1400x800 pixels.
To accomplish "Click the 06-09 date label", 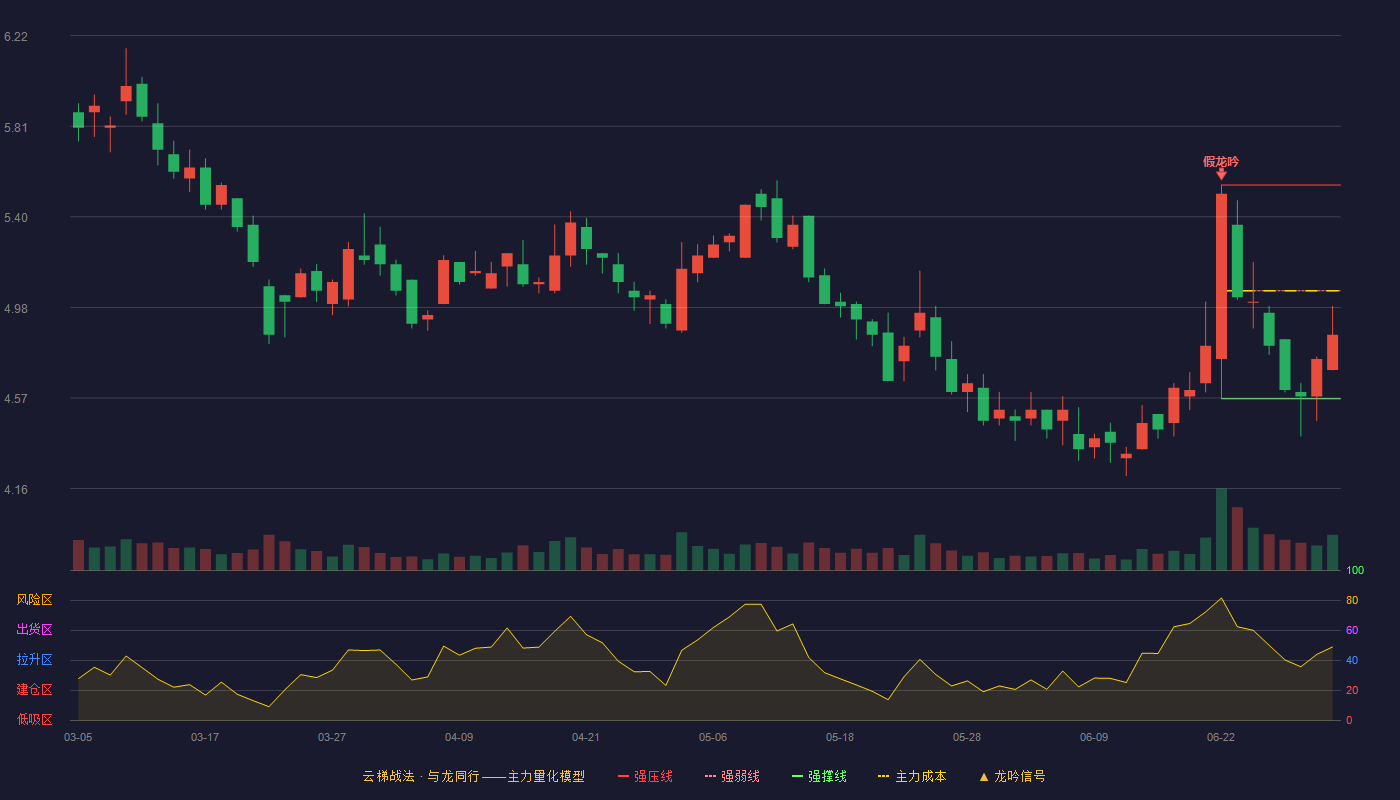I will click(1094, 737).
